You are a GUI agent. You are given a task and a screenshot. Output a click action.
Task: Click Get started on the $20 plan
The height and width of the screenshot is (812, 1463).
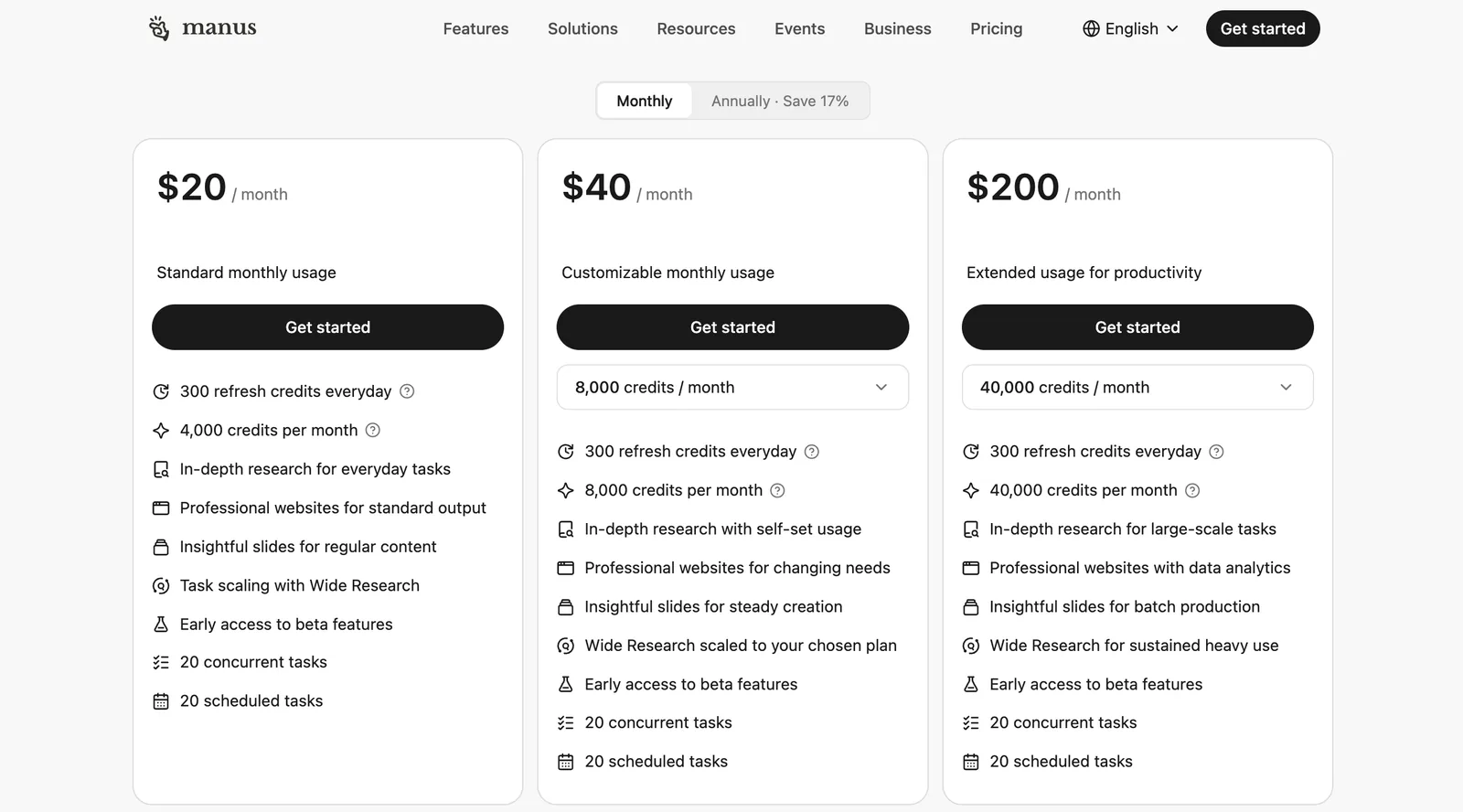(327, 327)
